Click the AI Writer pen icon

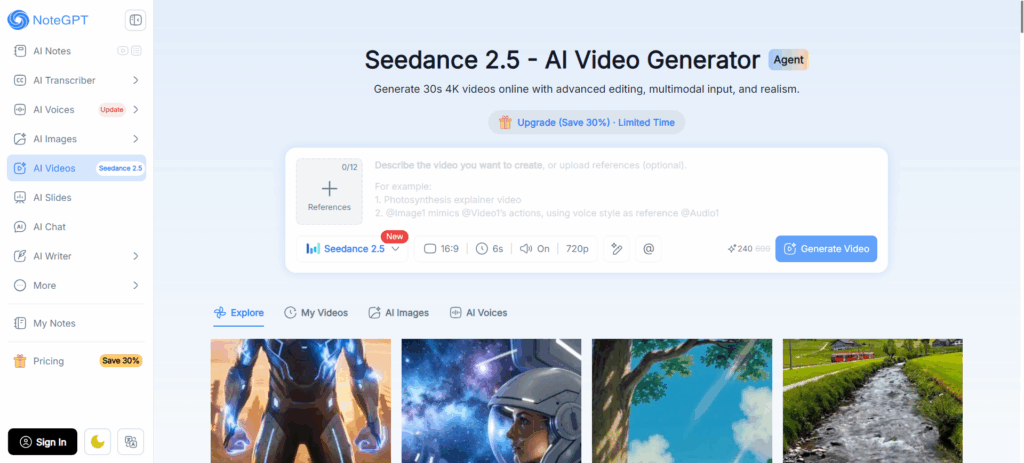(20, 256)
